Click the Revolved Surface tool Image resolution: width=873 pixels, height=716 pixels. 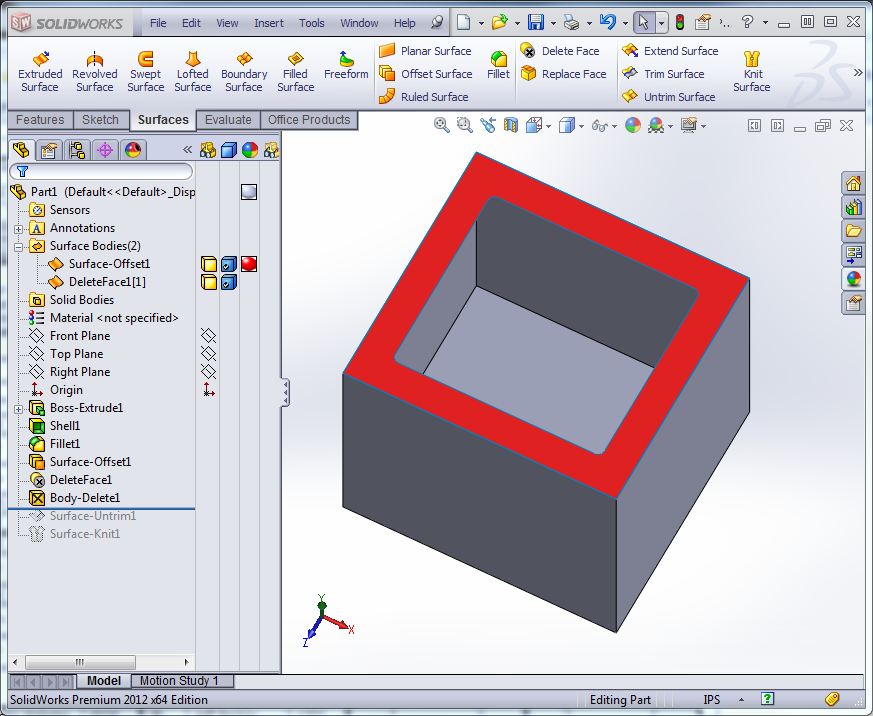pyautogui.click(x=94, y=72)
